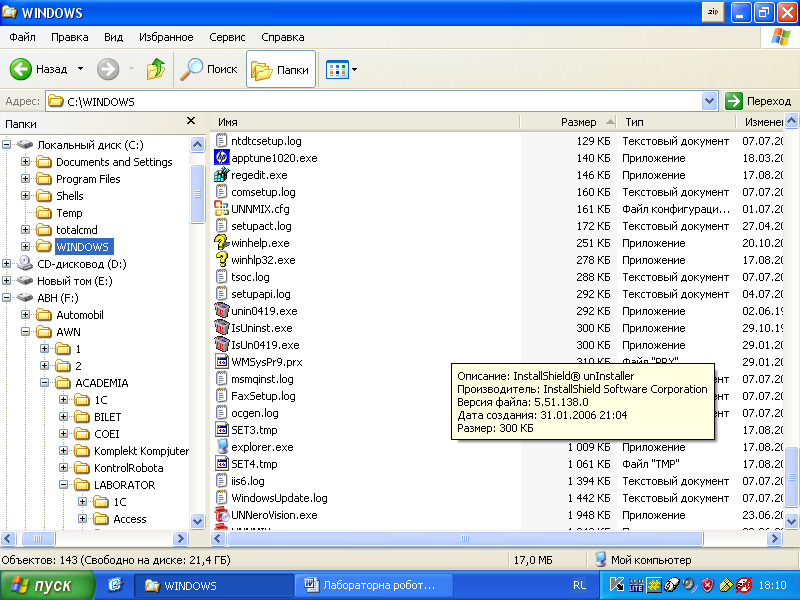
Task: Select the WMSysPr9.prx file icon
Action: (x=221, y=362)
